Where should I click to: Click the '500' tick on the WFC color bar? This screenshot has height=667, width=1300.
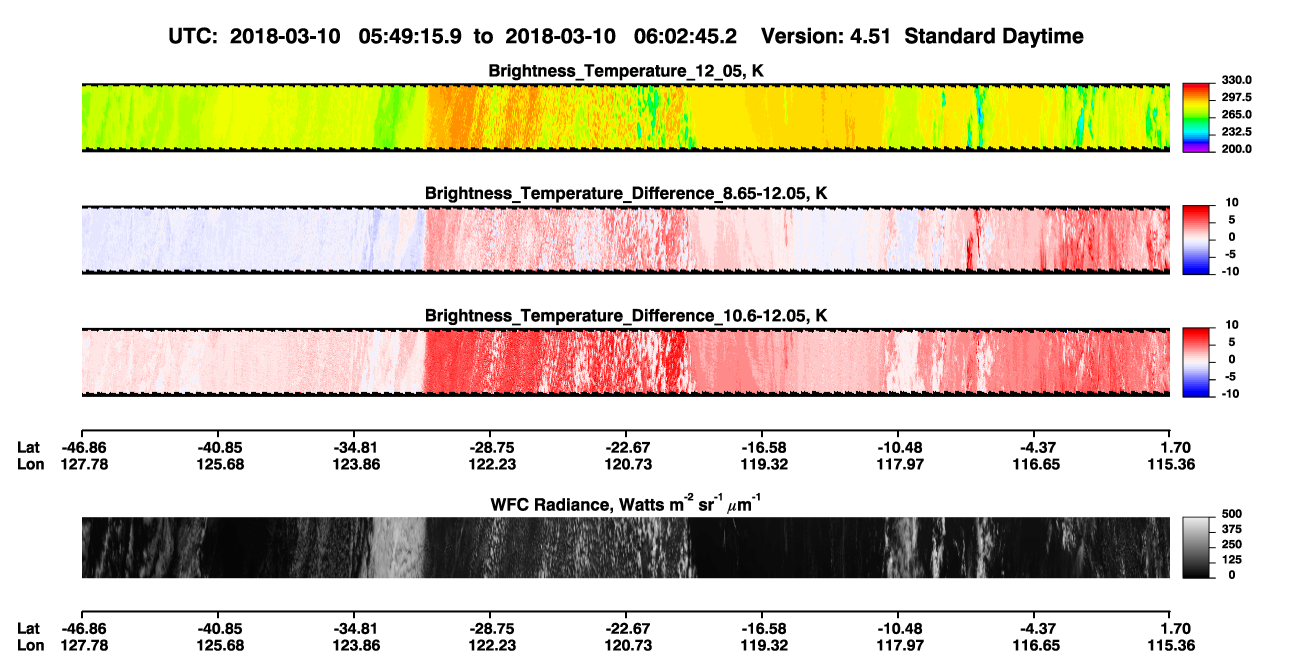coord(1230,513)
